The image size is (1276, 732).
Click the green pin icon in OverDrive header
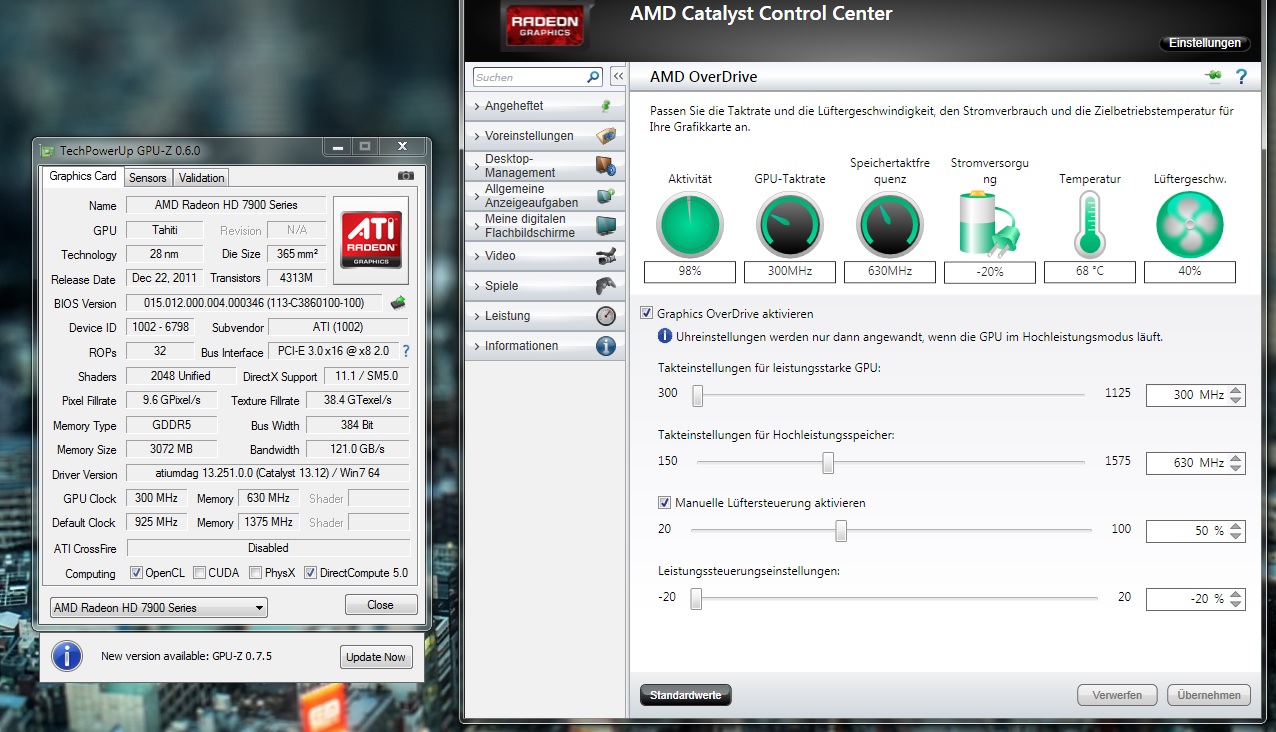click(1214, 76)
